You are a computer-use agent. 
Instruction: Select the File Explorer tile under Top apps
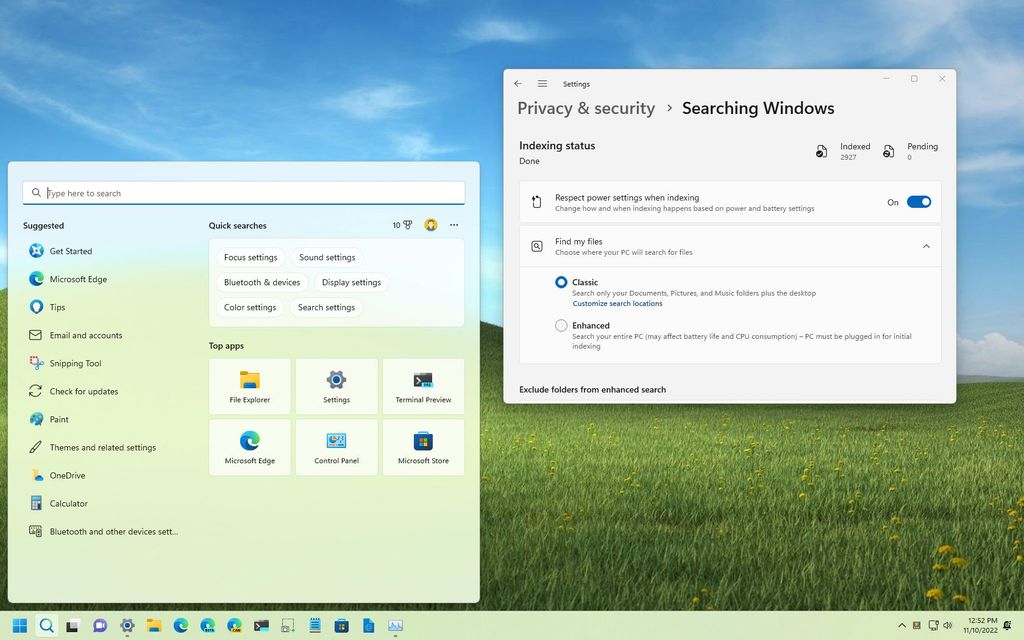249,385
